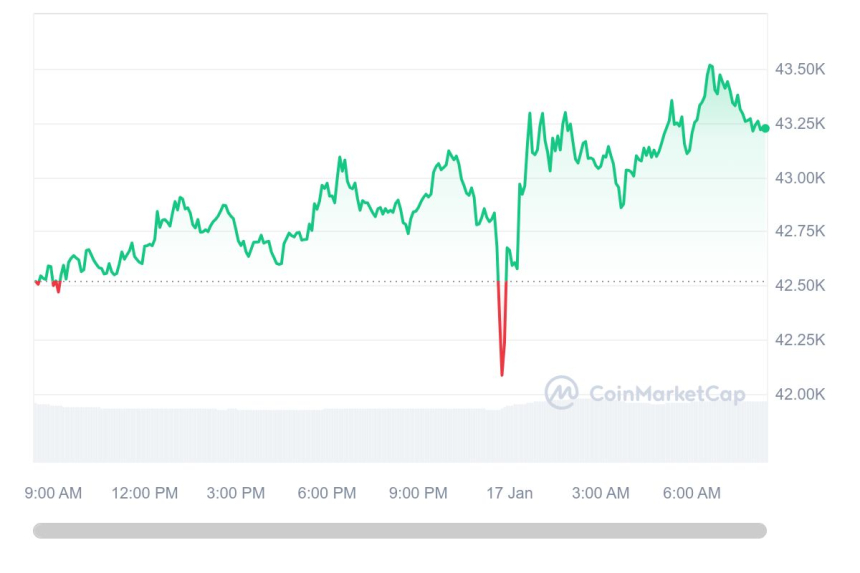Click the green current-price dot at line end

[x=765, y=128]
